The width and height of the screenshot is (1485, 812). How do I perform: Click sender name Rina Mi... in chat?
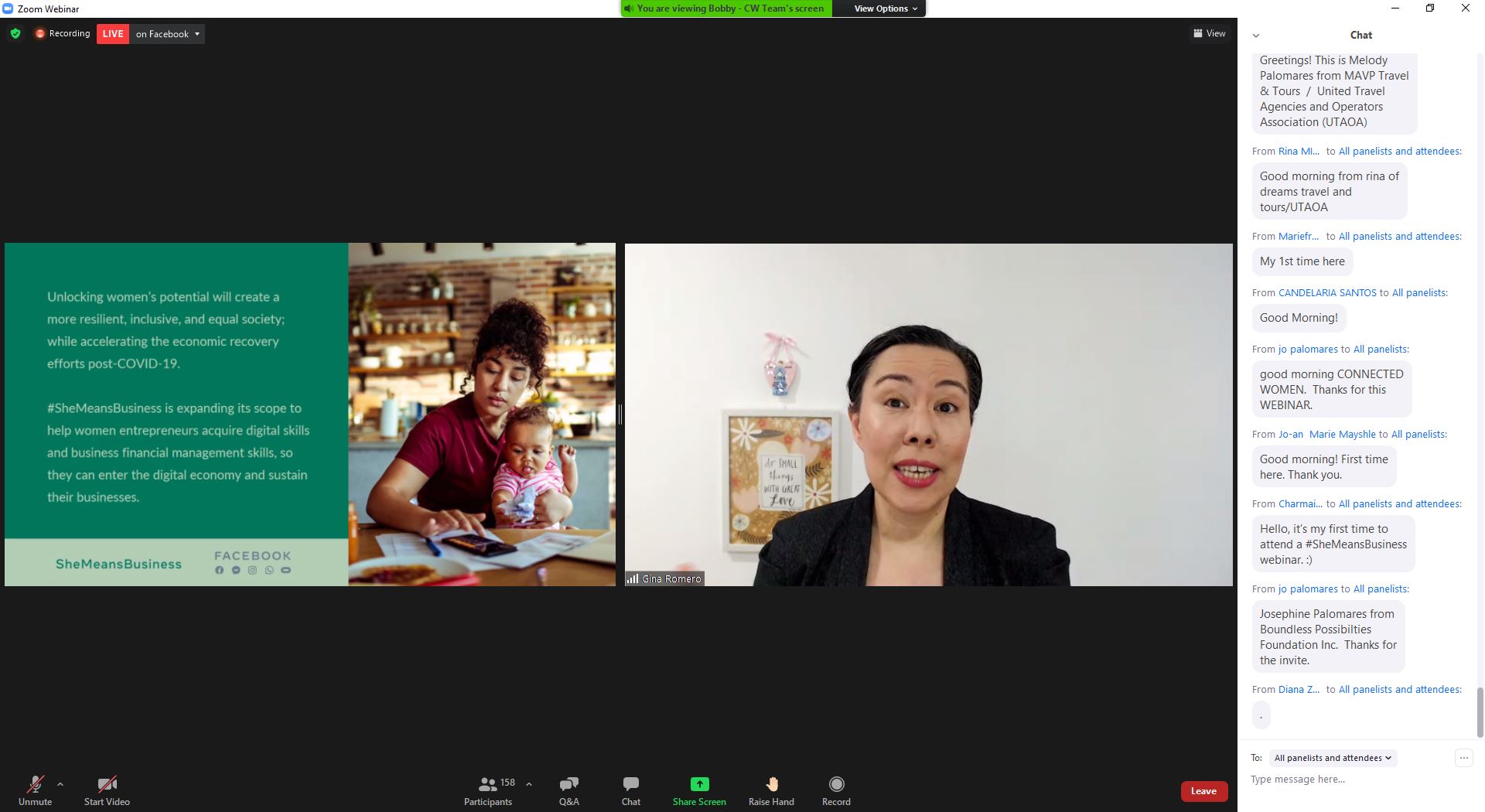pos(1299,151)
